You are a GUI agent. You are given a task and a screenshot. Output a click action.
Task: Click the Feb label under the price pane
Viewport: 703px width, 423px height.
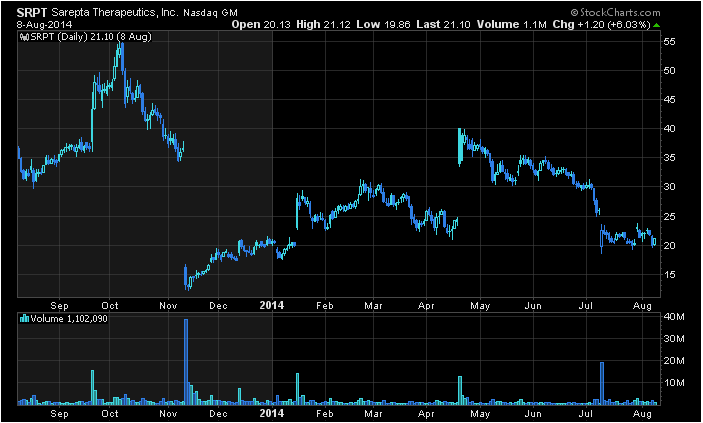[325, 306]
